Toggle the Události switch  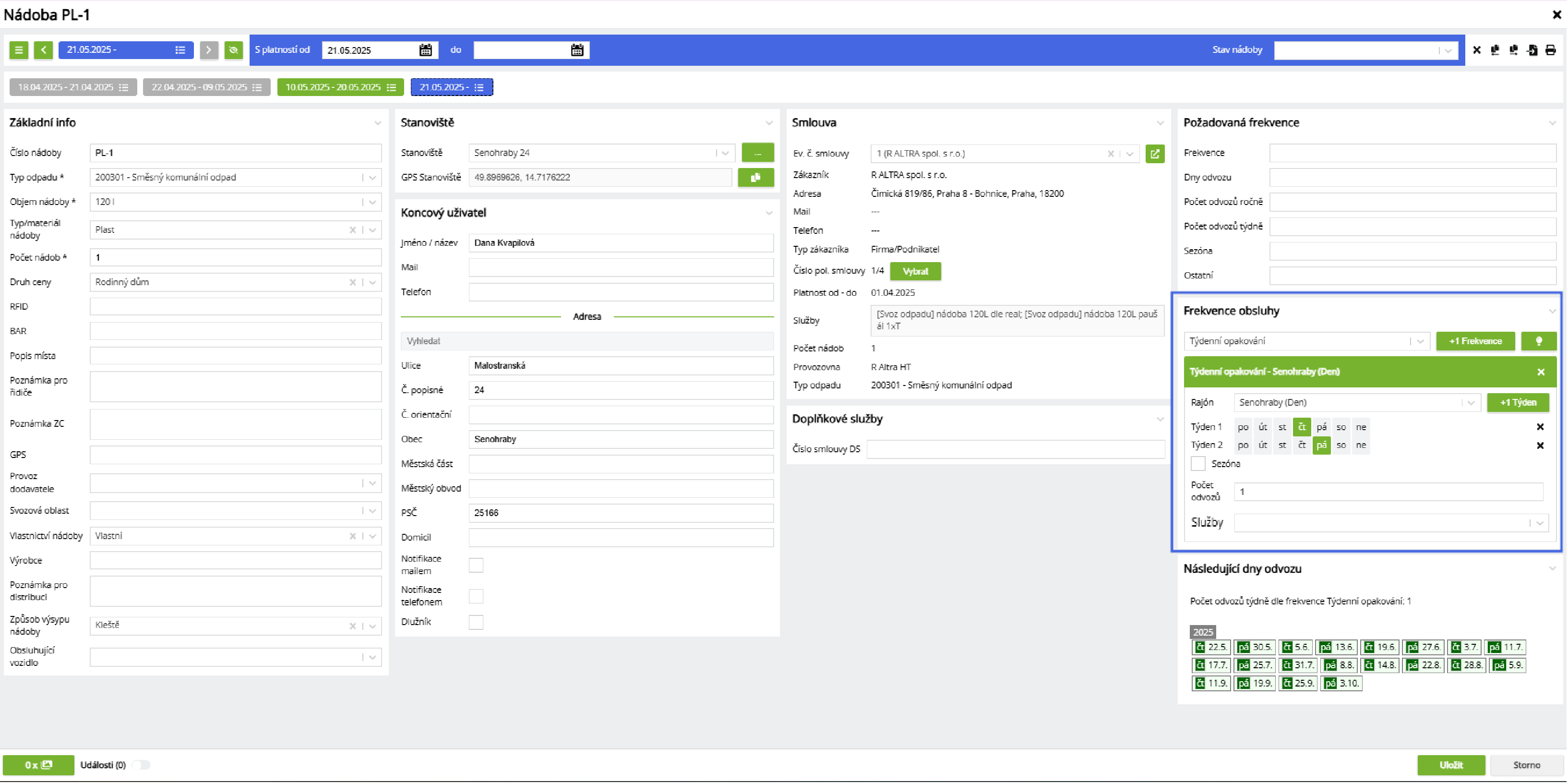click(141, 765)
